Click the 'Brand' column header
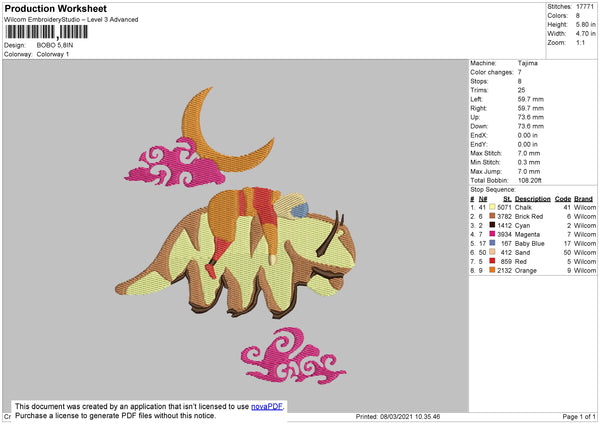Viewport: 600px width, 424px height. (x=583, y=199)
